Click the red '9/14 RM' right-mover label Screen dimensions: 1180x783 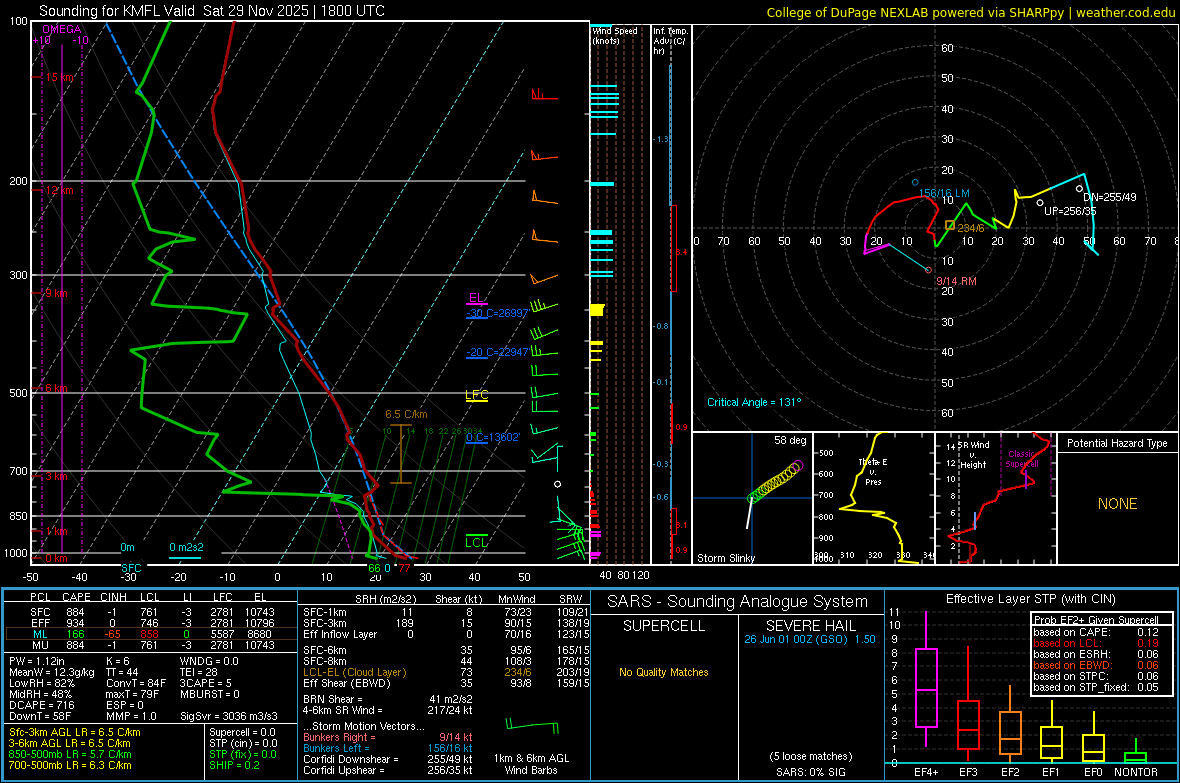point(956,281)
